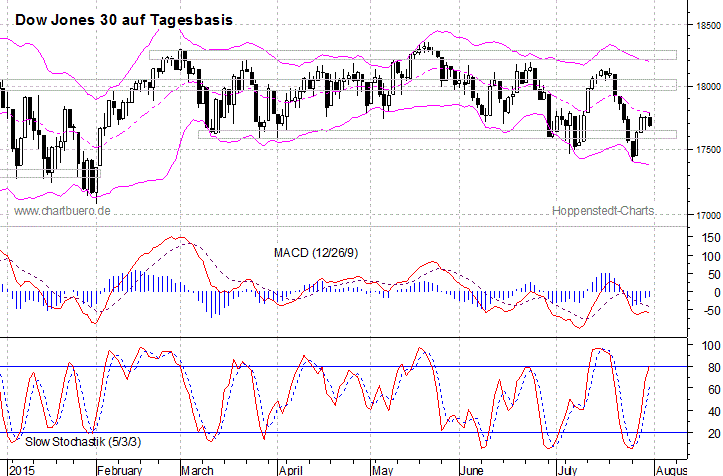Click the MACD (12/26/9) label
The height and width of the screenshot is (476, 723).
click(x=316, y=253)
